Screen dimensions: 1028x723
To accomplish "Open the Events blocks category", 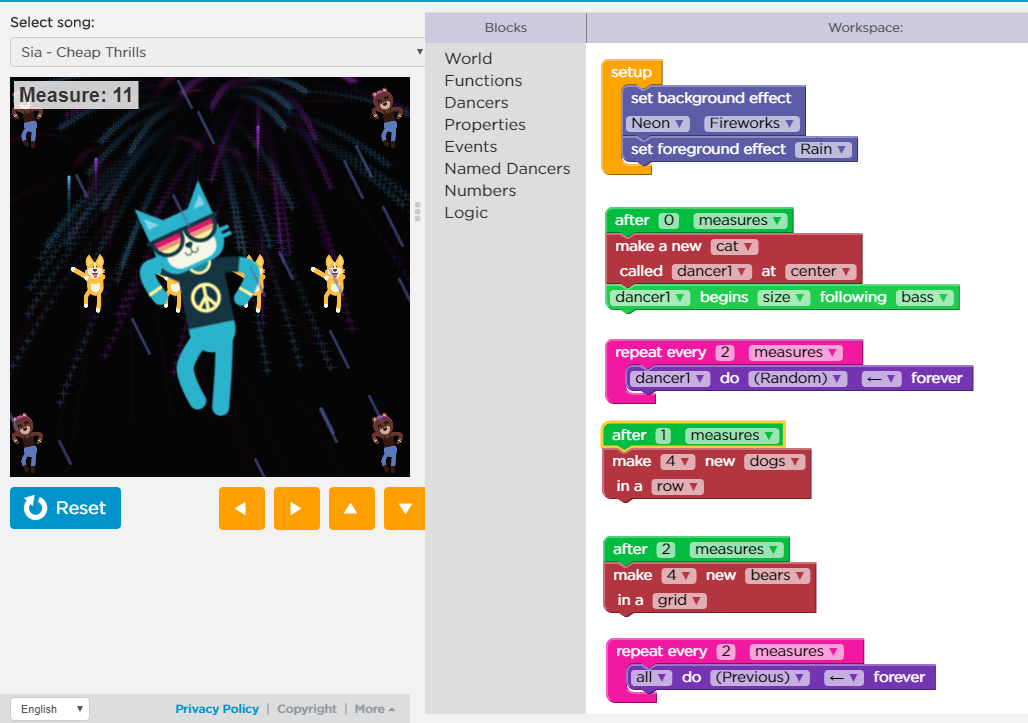I will tap(471, 147).
